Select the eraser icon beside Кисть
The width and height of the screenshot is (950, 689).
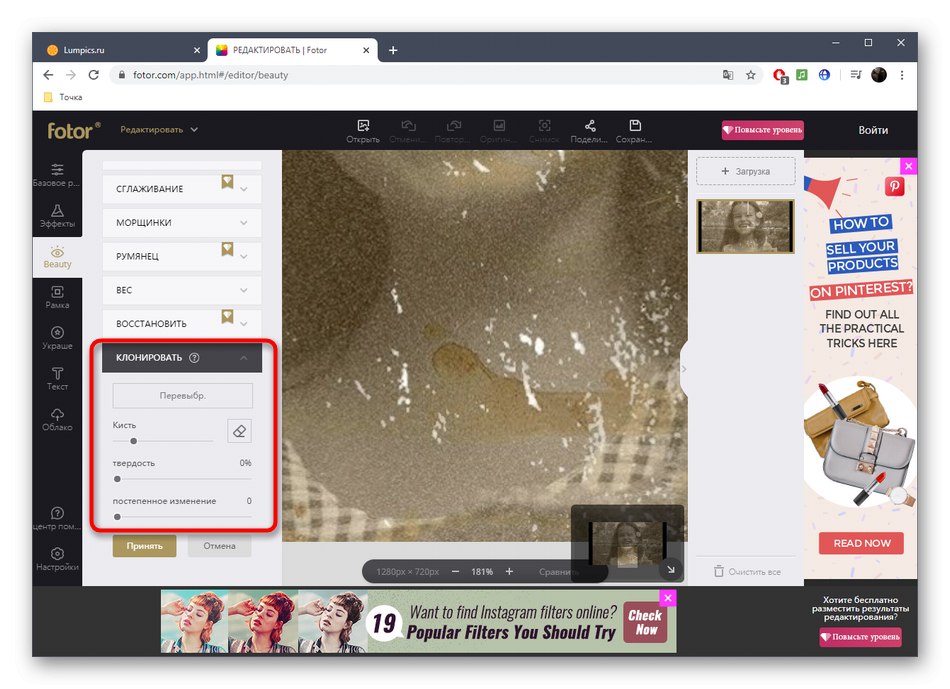tap(239, 431)
